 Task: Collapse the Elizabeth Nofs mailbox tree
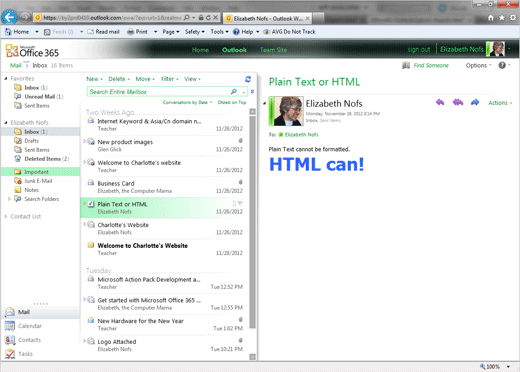point(6,123)
